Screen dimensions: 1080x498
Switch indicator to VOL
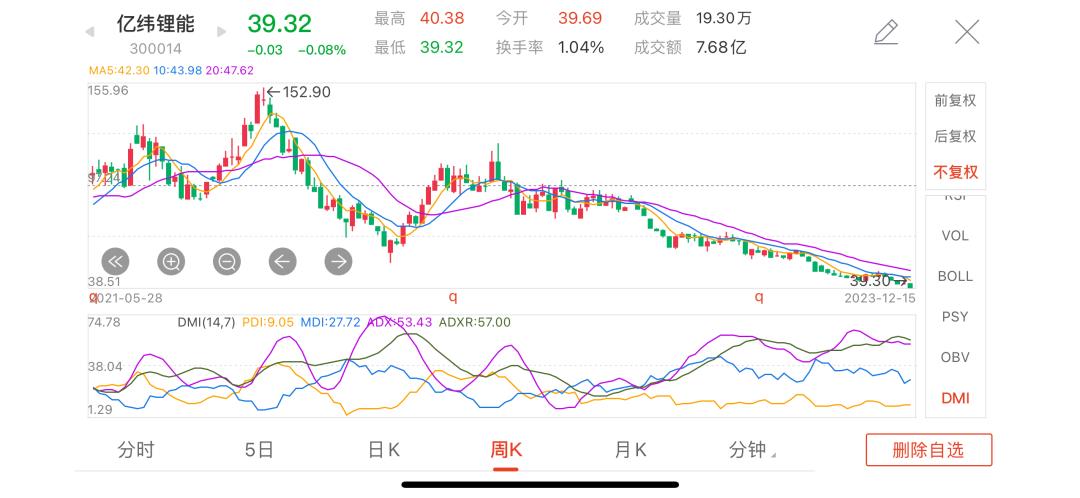(x=955, y=236)
